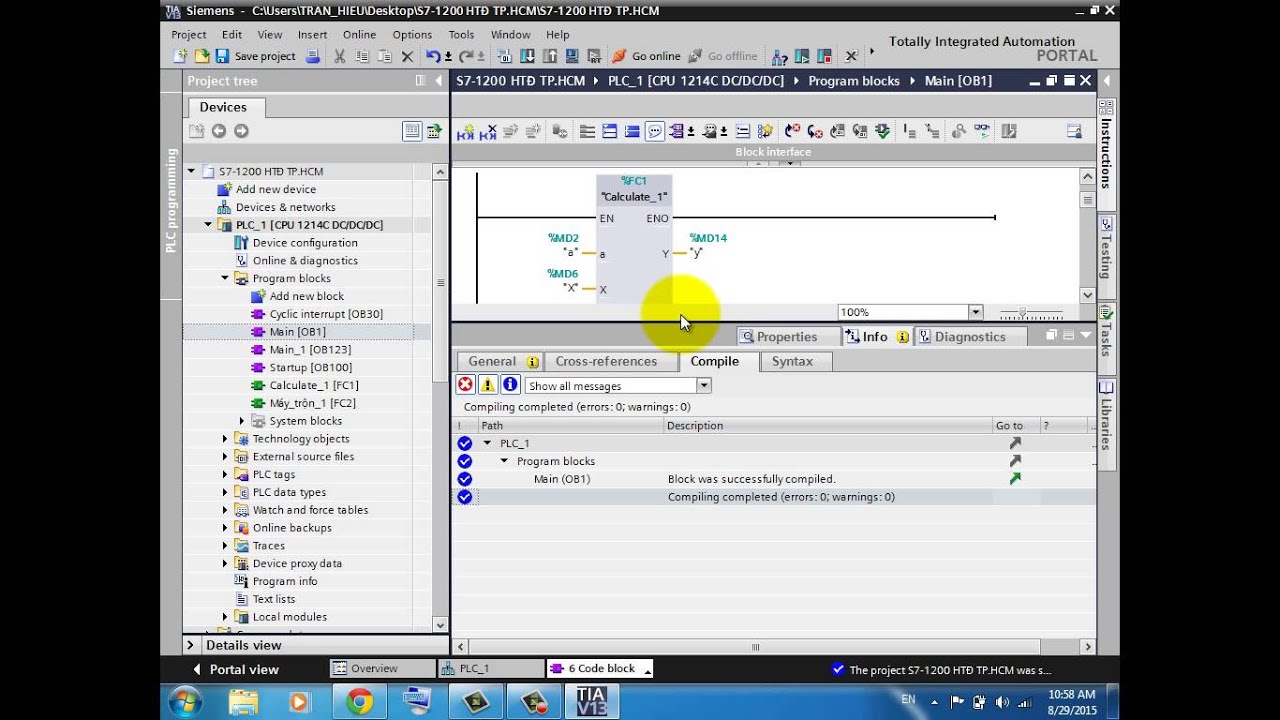Click Accessible devices icon in toolbar
The height and width of the screenshot is (720, 1280).
780,56
